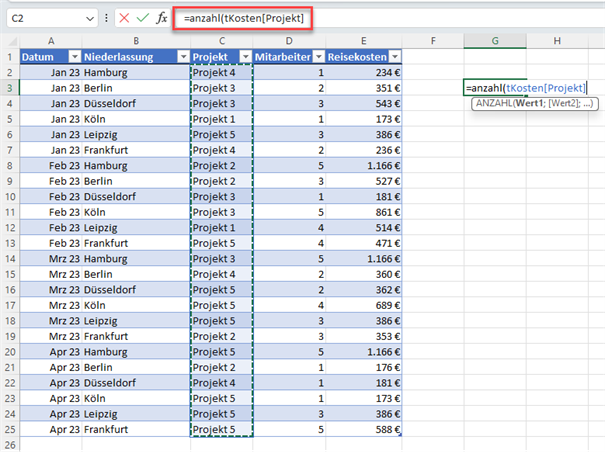This screenshot has width=605, height=453.
Task: Click the three-dot name box resize handle
Action: pos(107,18)
